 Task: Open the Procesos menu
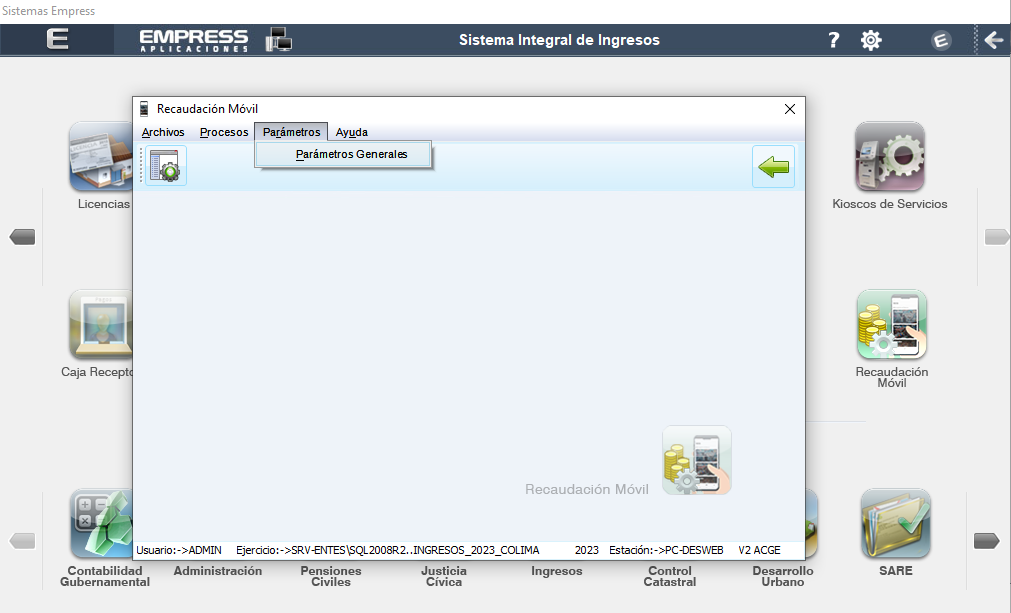click(224, 132)
